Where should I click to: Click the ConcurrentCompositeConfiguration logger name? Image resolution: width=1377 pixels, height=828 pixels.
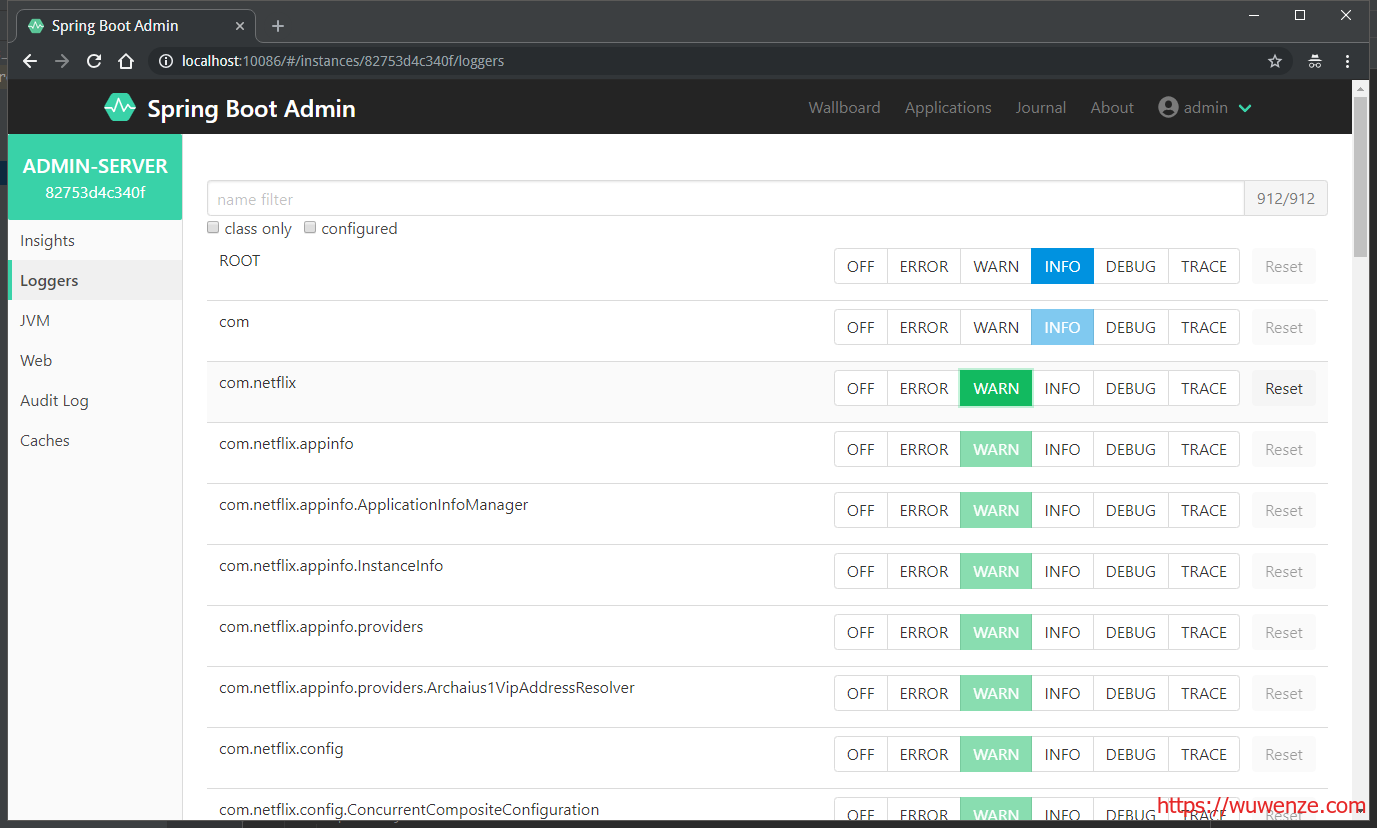409,809
